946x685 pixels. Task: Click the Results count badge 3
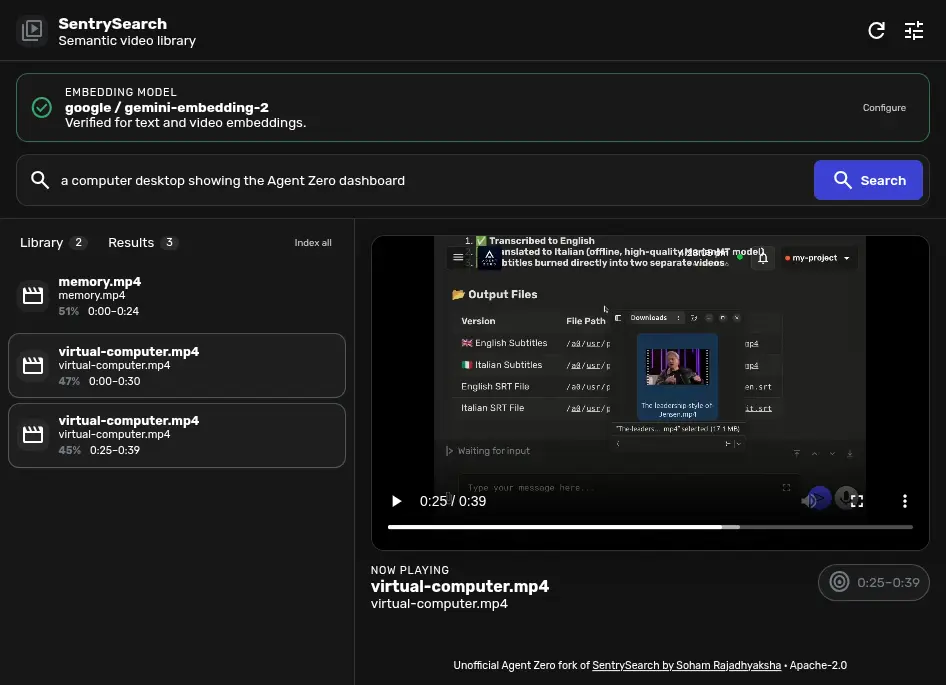(x=170, y=243)
